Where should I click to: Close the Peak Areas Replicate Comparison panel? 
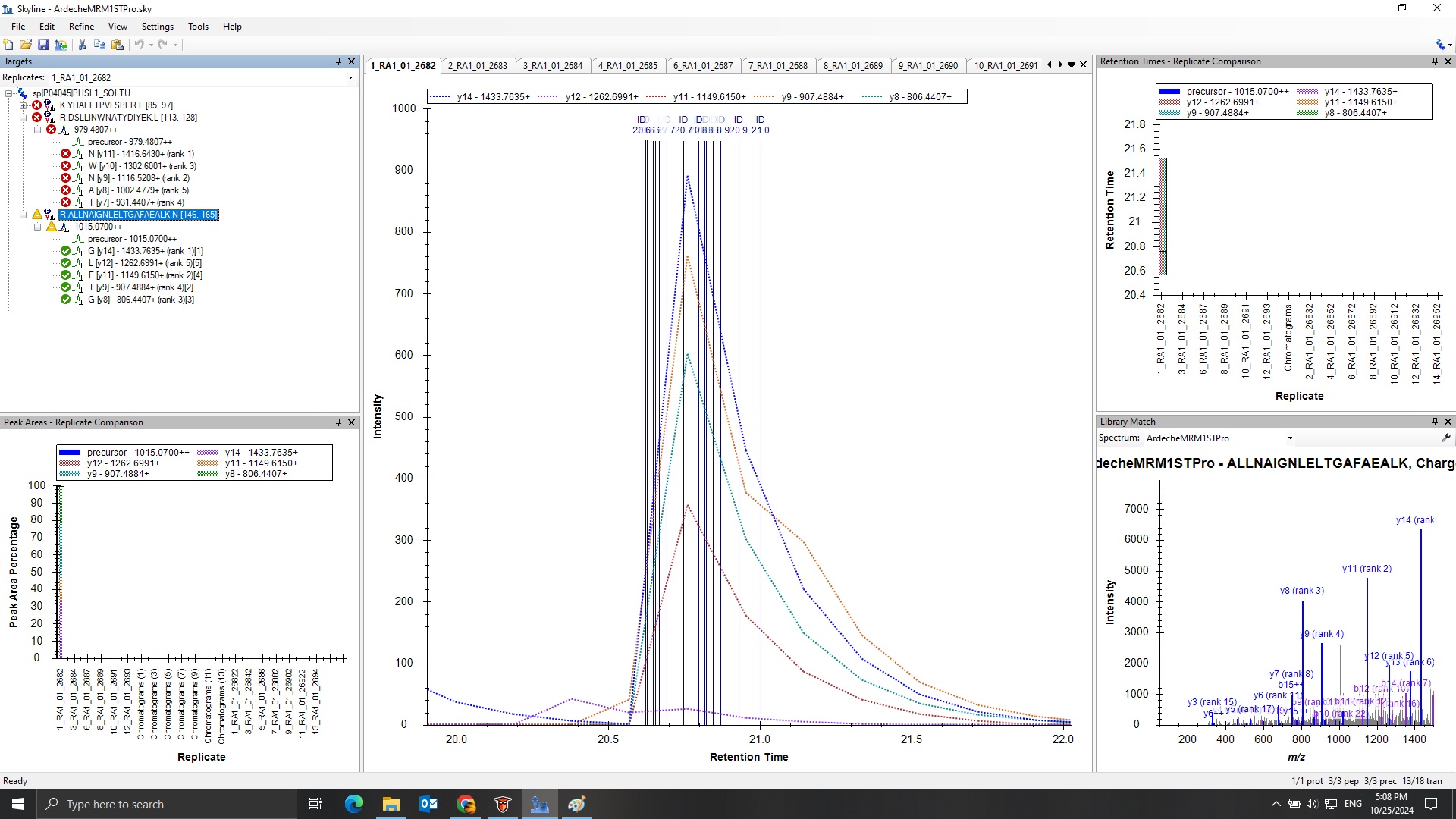[351, 422]
